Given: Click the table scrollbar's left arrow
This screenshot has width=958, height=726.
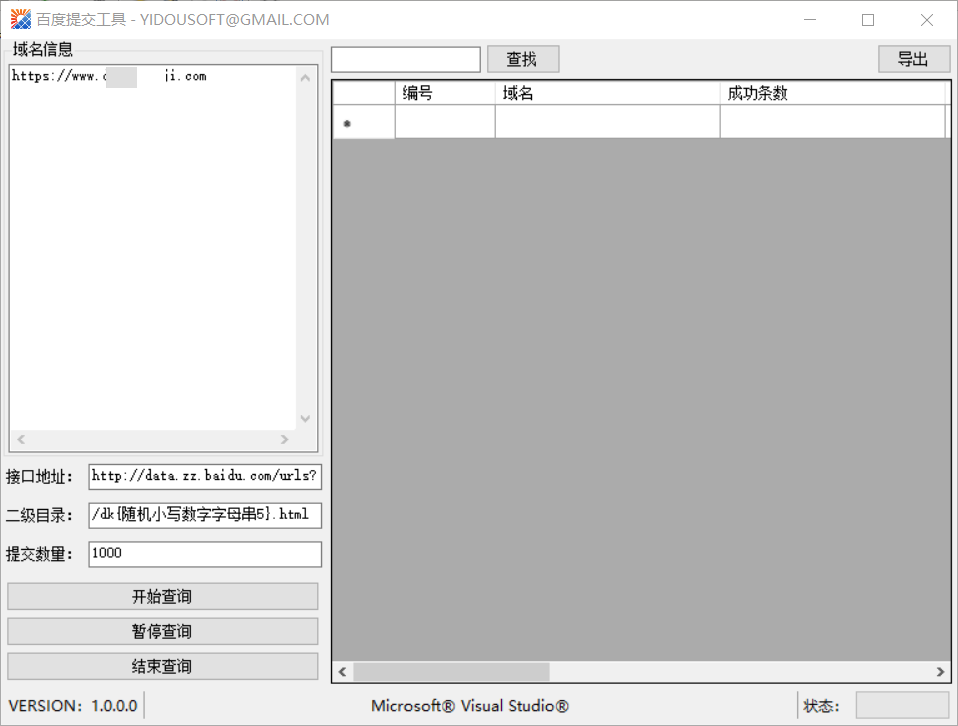Looking at the screenshot, I should (x=343, y=672).
